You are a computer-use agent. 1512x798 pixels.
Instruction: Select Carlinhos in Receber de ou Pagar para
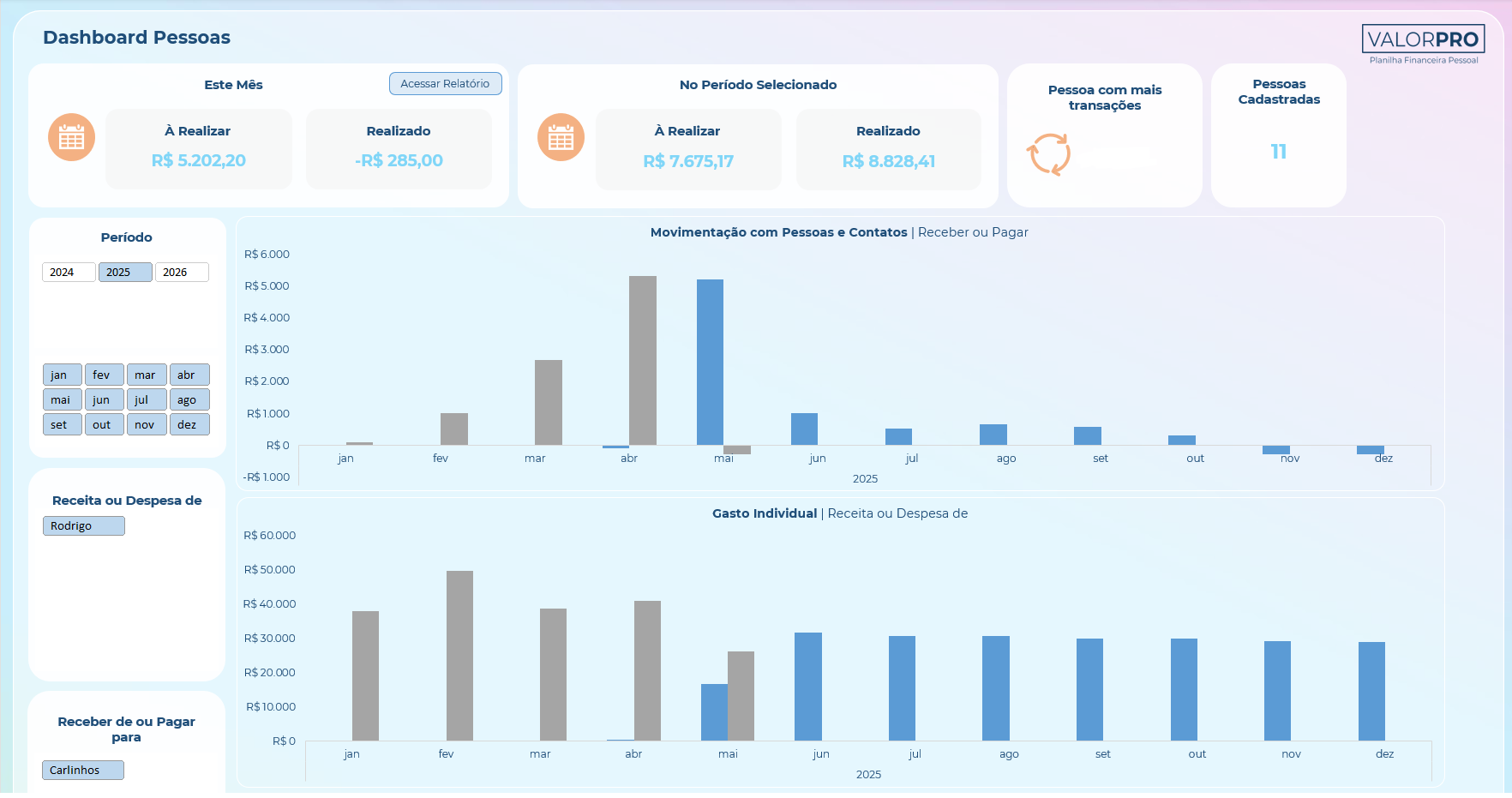(83, 770)
